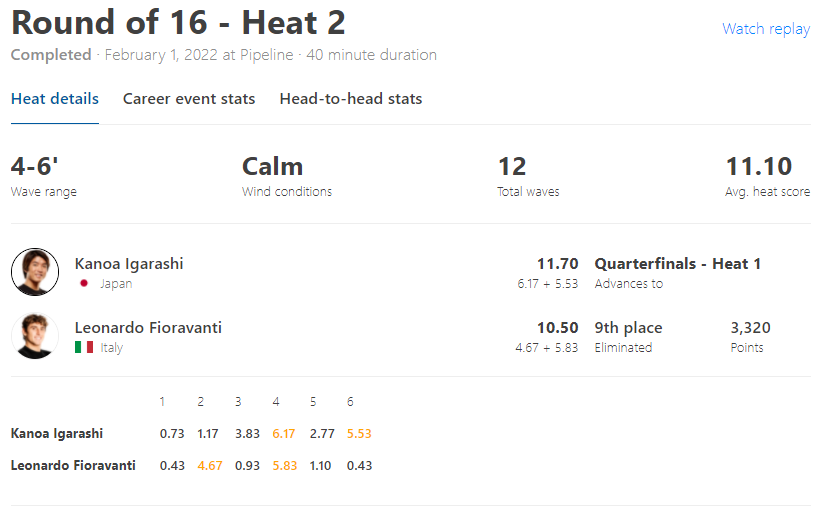Go to Quarterfinals - Heat 1

[x=677, y=264]
